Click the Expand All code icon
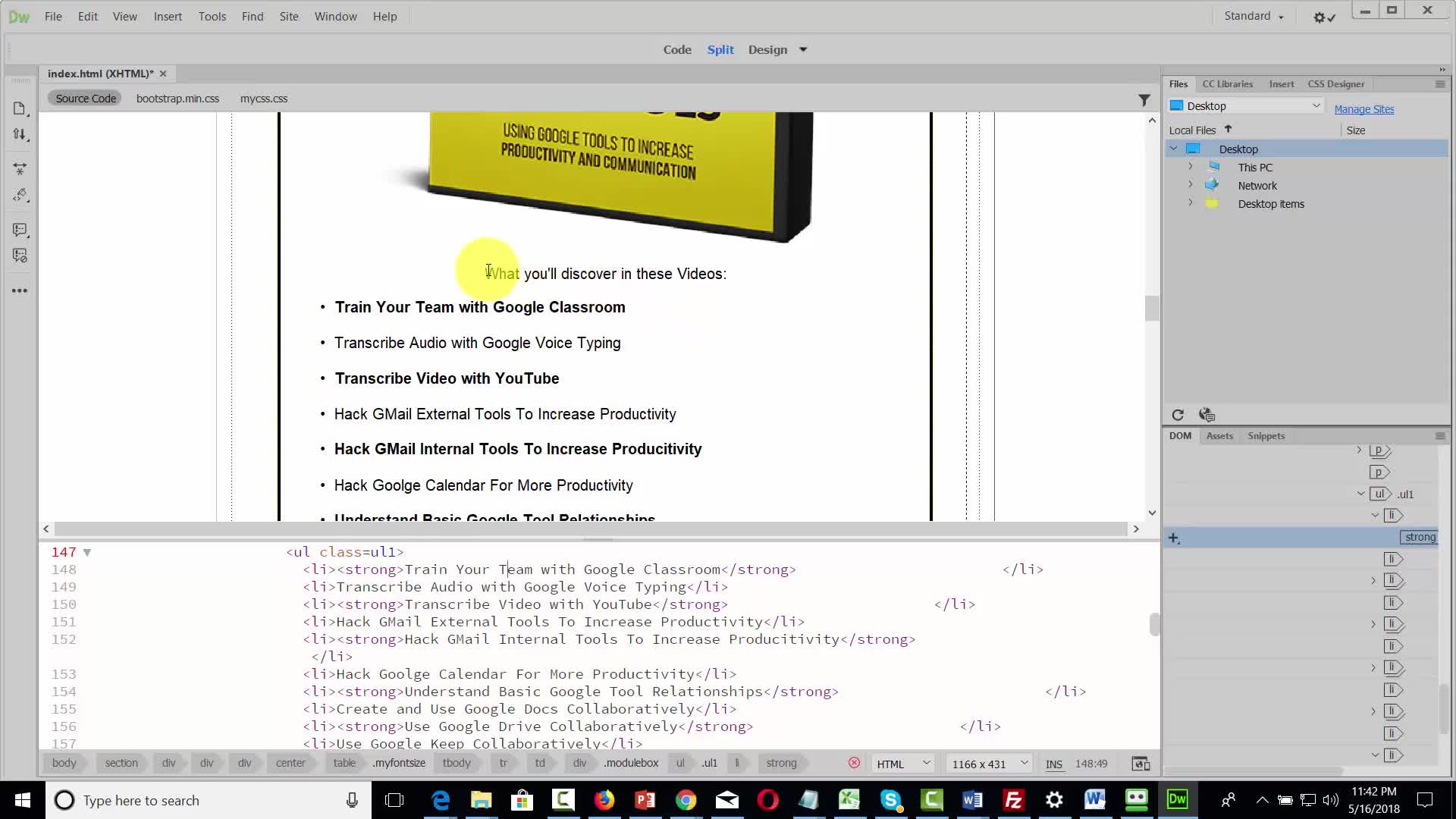This screenshot has height=819, width=1456. [x=20, y=168]
